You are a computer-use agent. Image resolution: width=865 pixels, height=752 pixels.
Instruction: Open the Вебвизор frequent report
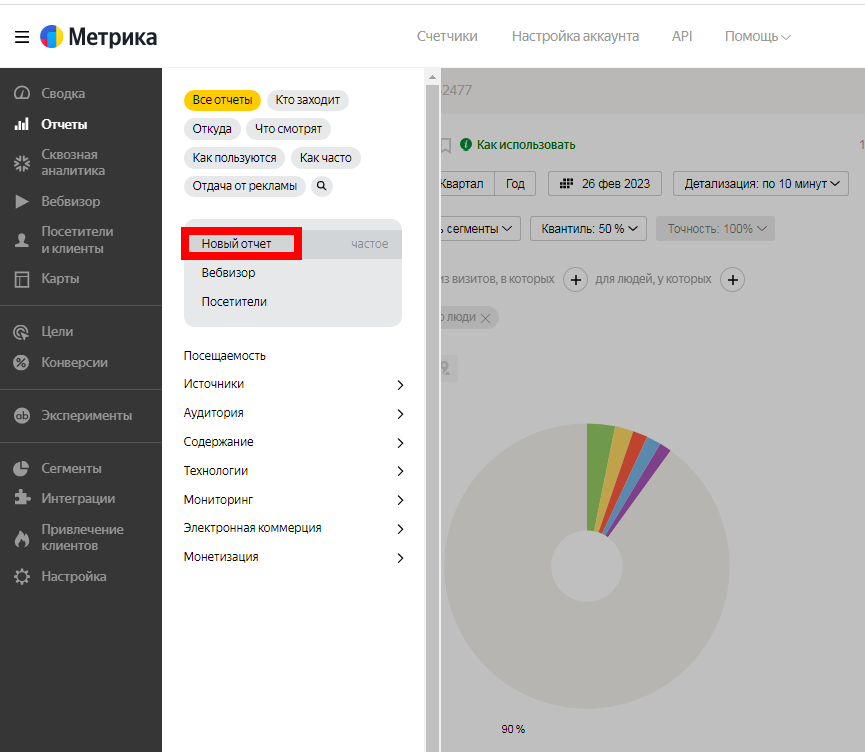(228, 273)
